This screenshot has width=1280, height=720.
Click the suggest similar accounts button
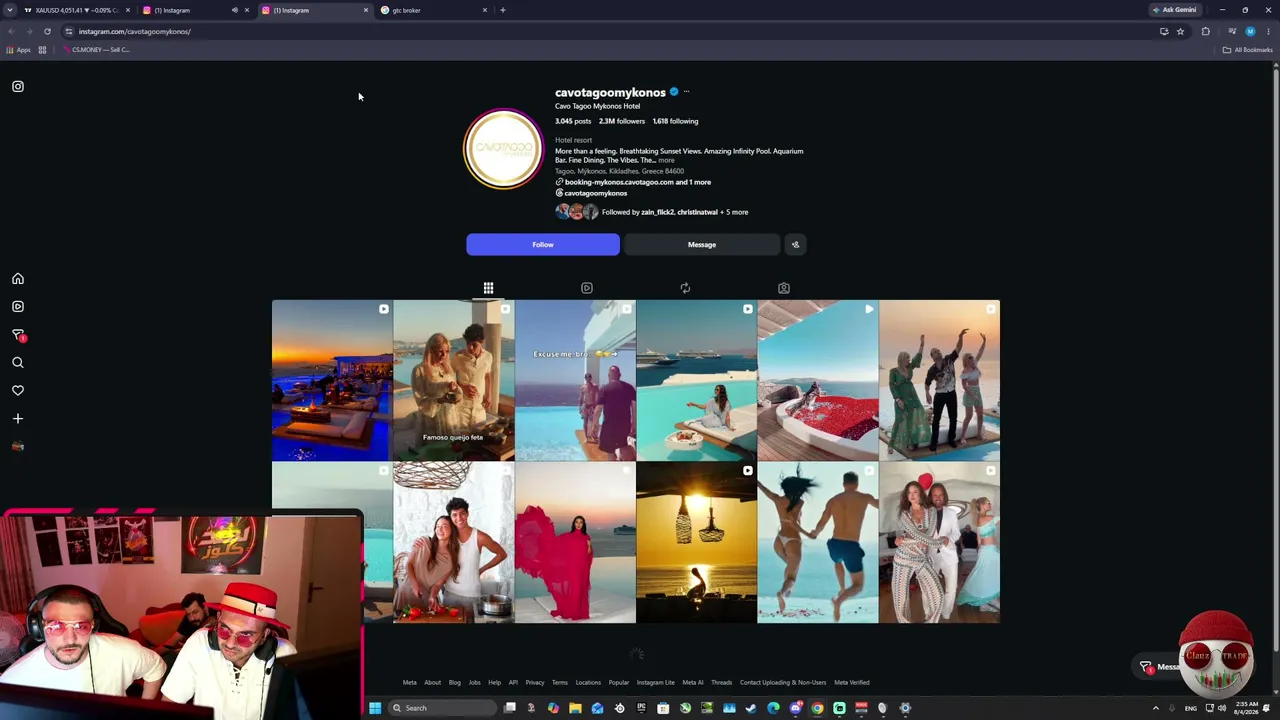pos(796,244)
